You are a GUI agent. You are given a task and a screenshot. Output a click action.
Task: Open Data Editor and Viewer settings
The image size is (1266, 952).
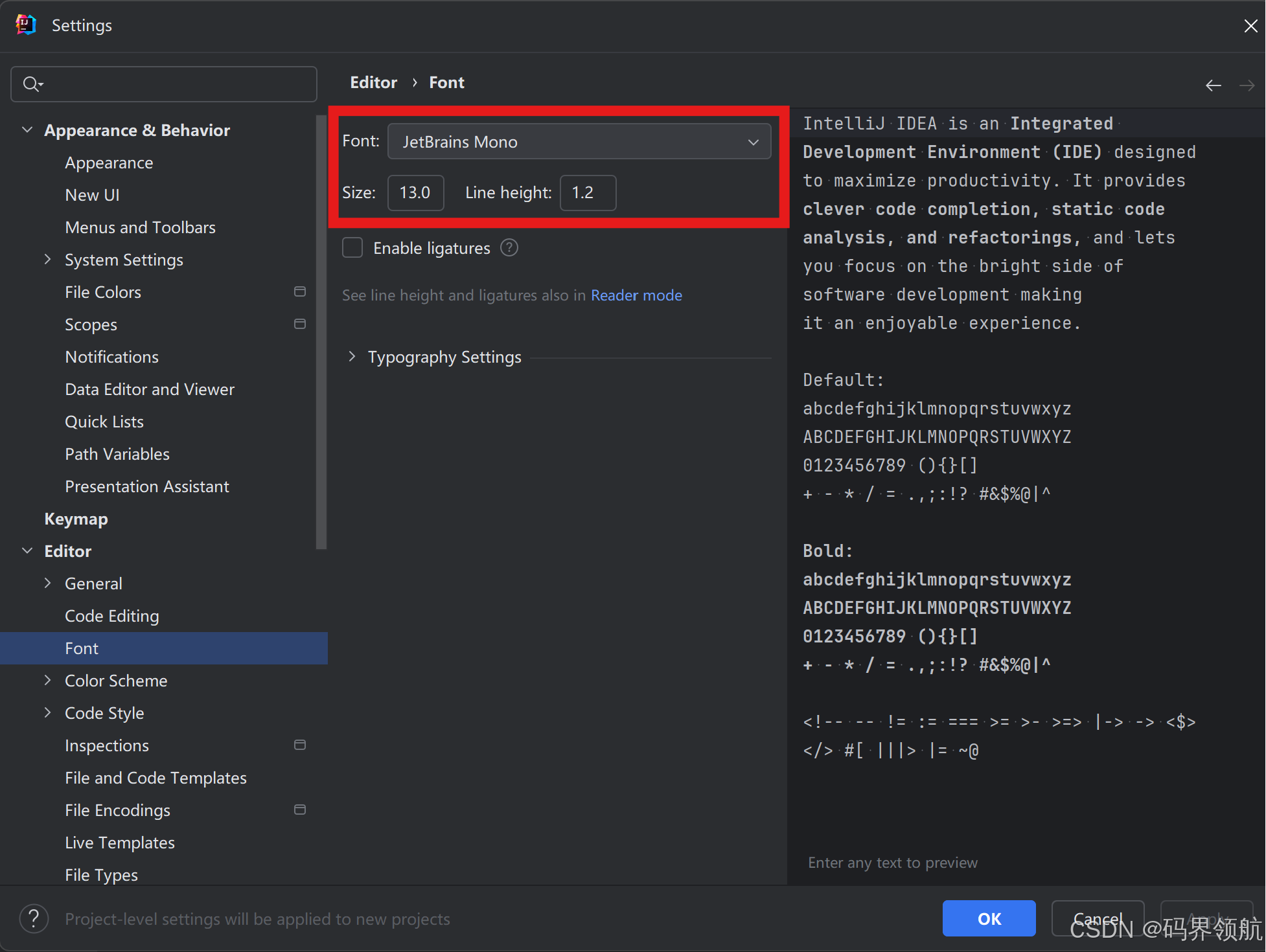pos(150,389)
